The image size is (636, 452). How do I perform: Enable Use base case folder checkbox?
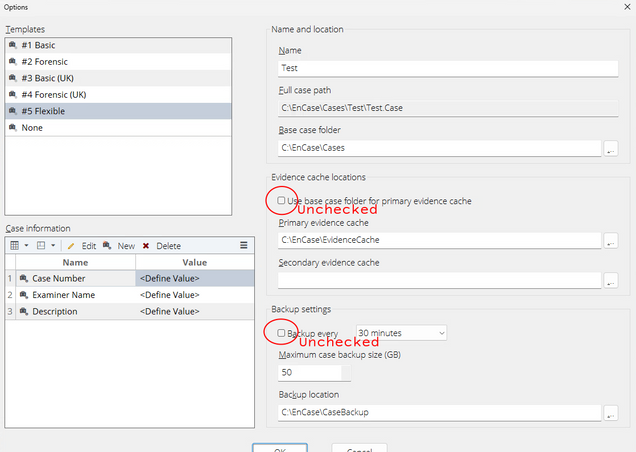281,200
